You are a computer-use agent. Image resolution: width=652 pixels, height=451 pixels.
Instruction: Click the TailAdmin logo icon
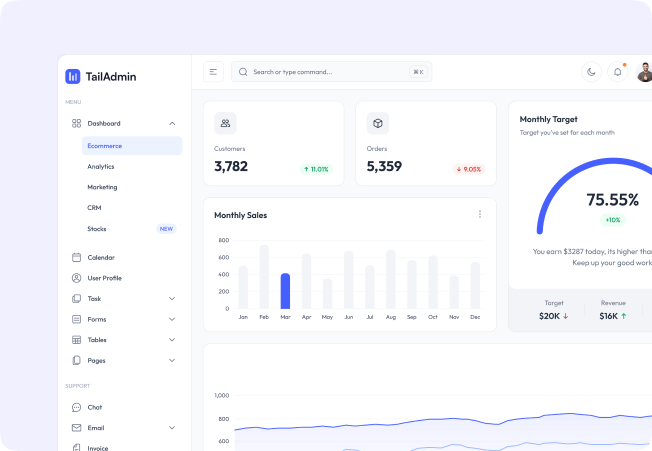tap(73, 76)
